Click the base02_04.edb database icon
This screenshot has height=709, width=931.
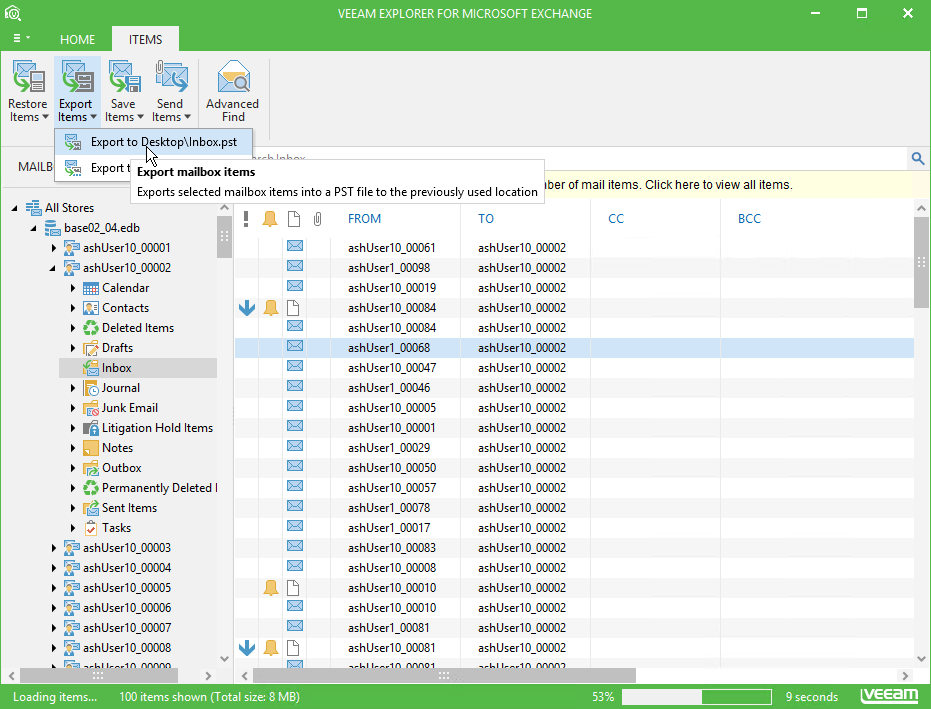[x=53, y=228]
